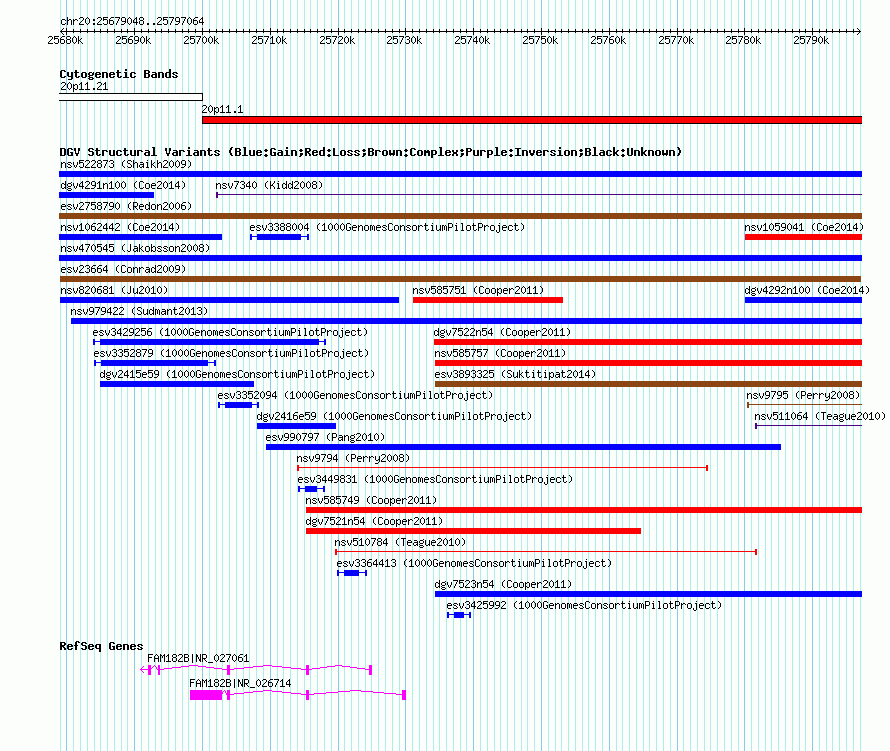This screenshot has width=890, height=751.
Task: Click the nsv510784 (Teague2010) label text
Action: click(x=400, y=542)
